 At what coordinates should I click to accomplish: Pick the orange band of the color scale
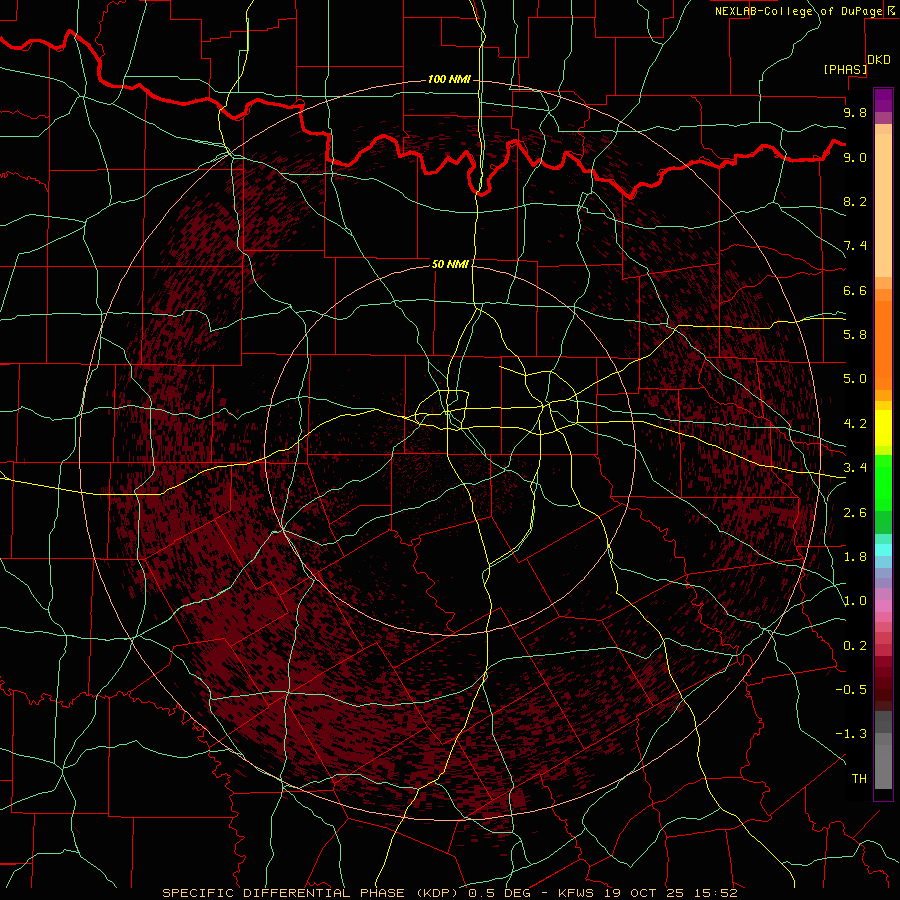pos(883,345)
